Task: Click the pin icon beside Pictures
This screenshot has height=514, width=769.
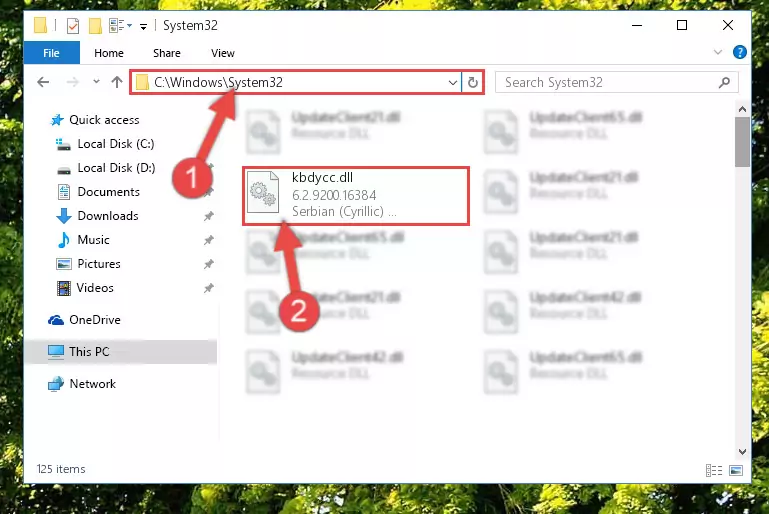Action: (x=208, y=264)
